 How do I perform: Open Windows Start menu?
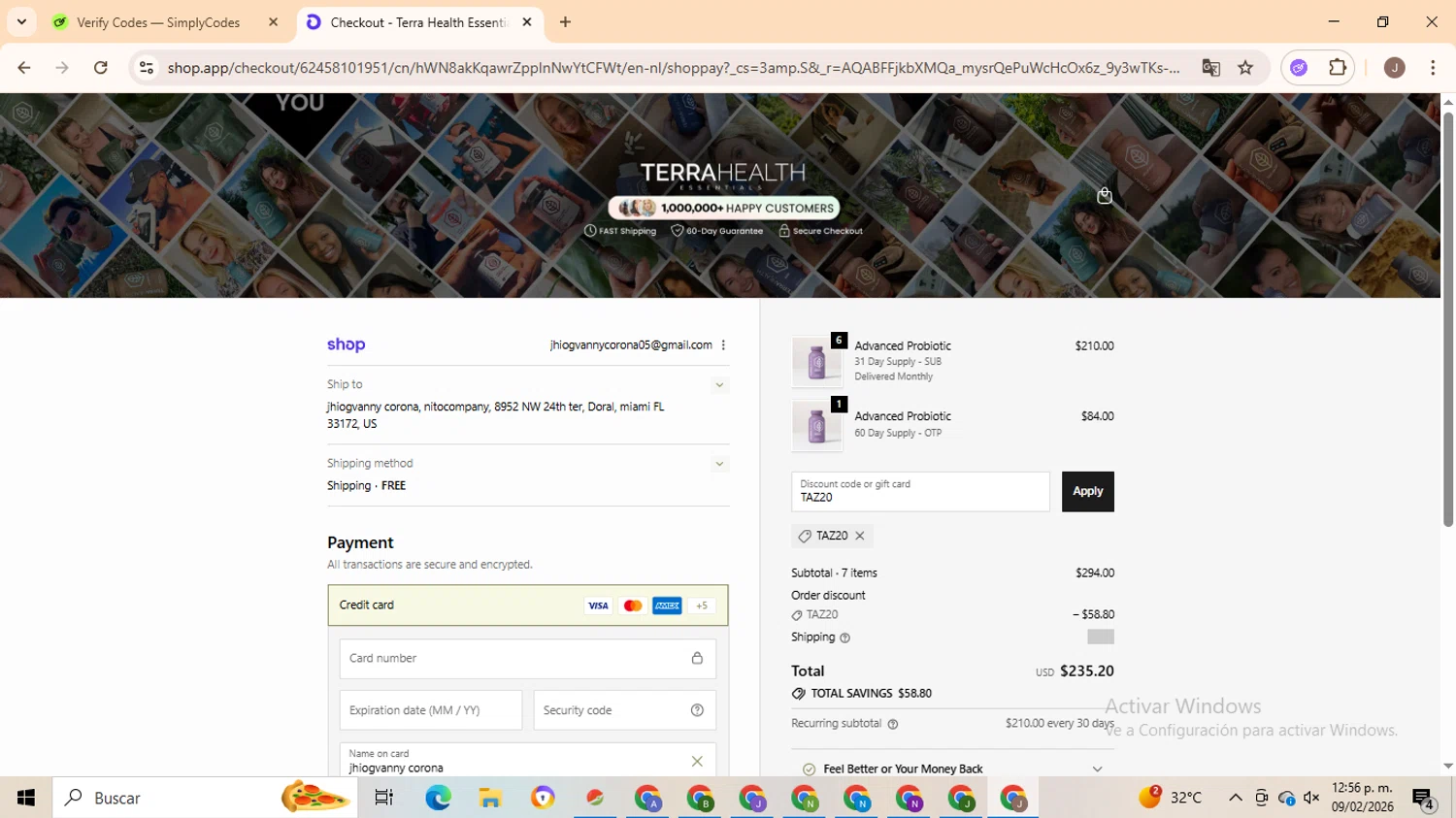coord(26,798)
